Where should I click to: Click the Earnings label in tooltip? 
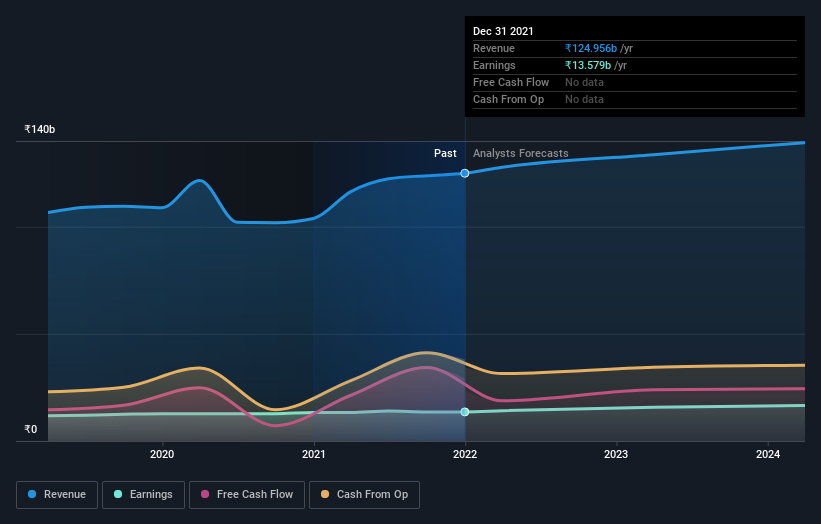coord(494,65)
